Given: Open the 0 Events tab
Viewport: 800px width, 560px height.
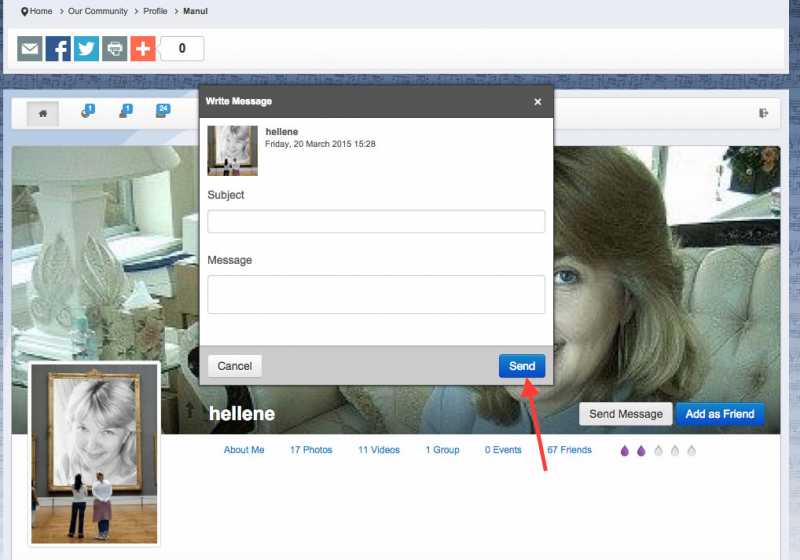Looking at the screenshot, I should tap(503, 450).
